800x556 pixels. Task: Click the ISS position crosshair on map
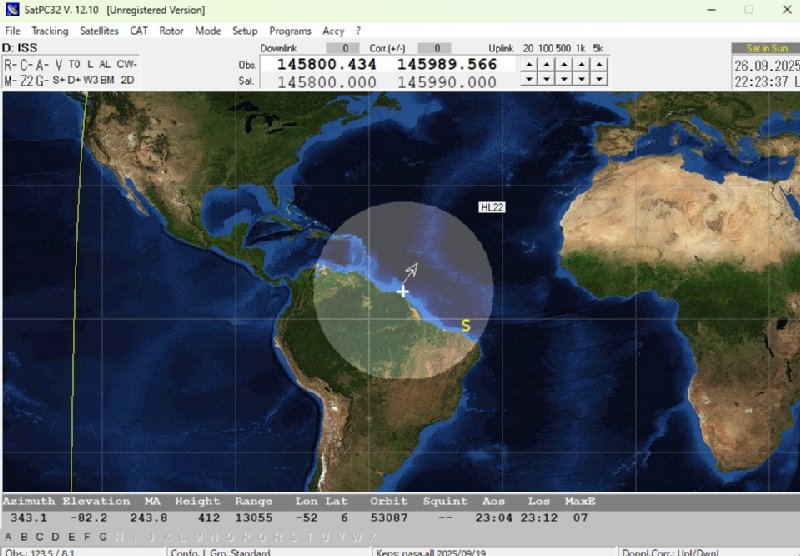(x=403, y=291)
